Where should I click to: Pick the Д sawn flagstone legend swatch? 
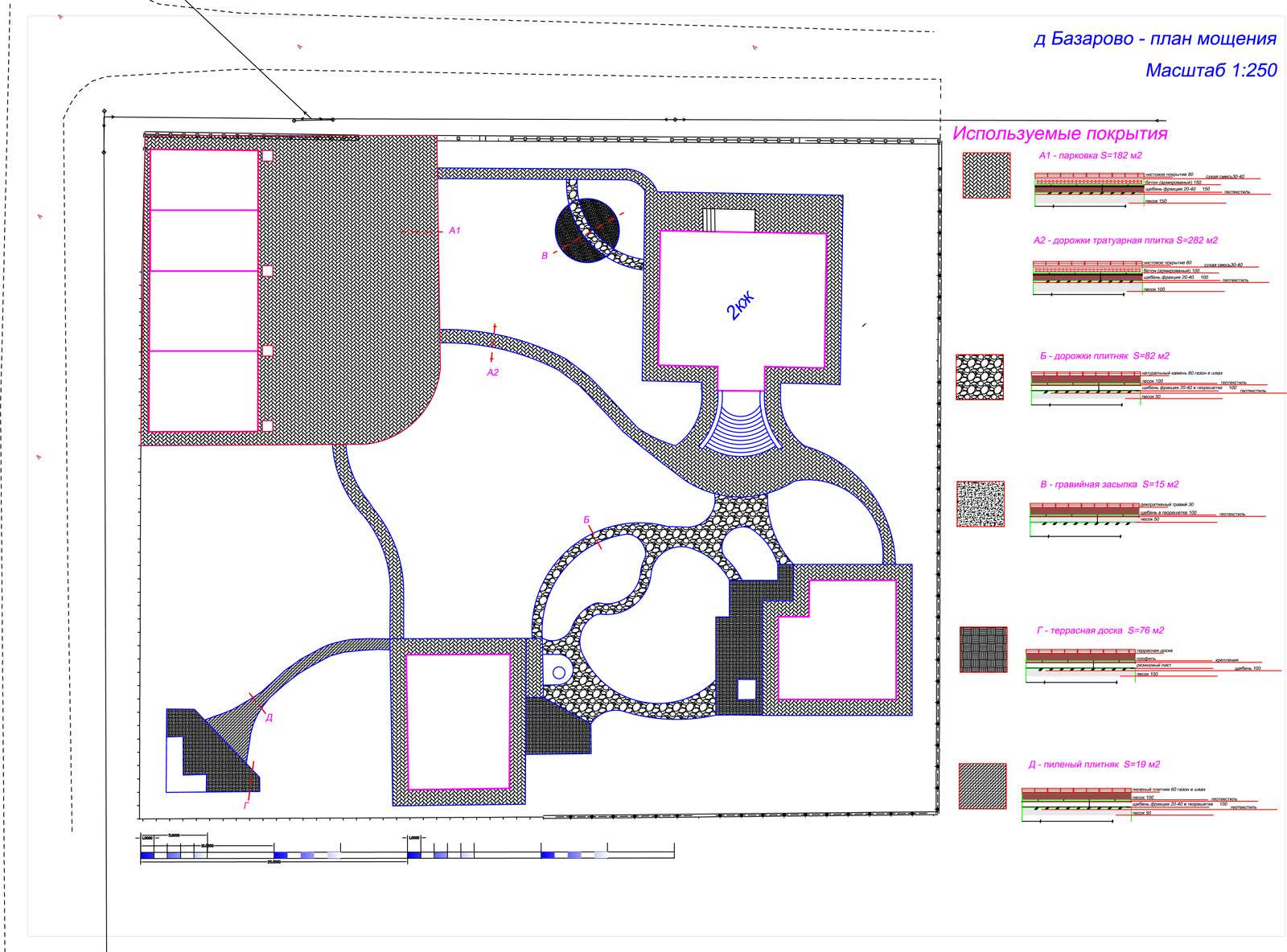(982, 786)
